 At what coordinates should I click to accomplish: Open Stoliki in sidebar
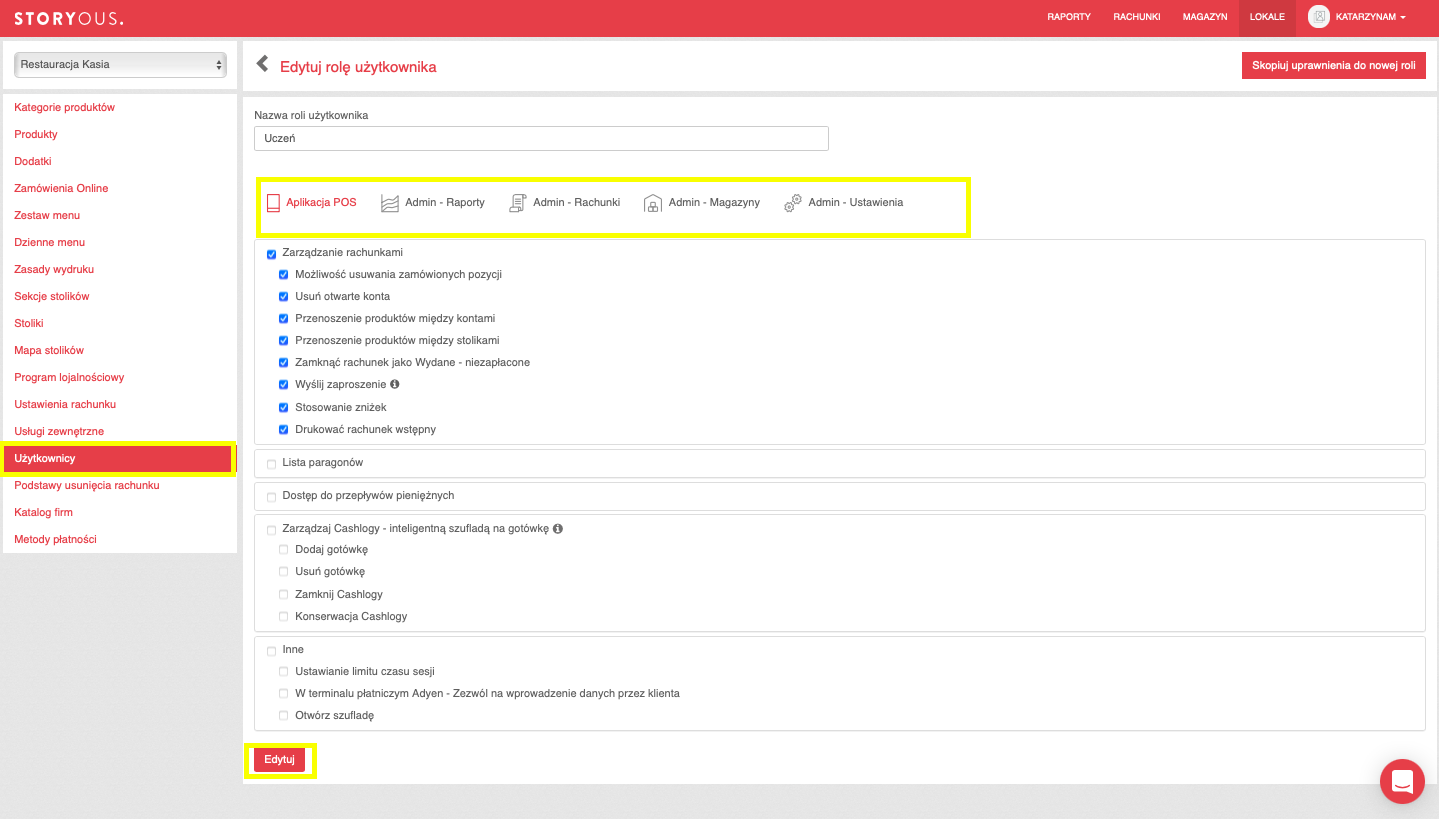29,323
